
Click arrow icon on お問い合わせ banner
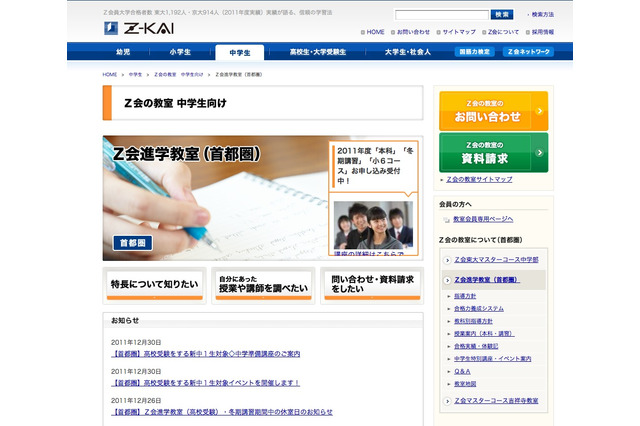pos(539,111)
